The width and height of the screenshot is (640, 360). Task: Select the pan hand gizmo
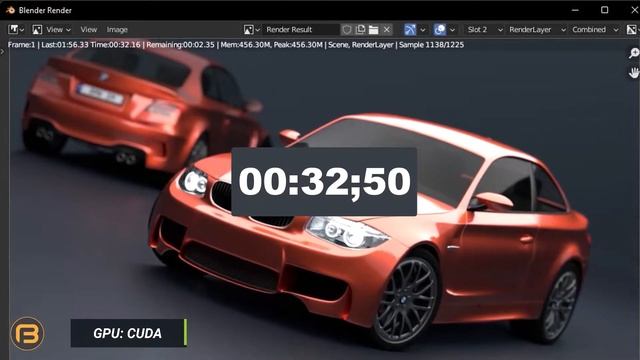(x=633, y=73)
